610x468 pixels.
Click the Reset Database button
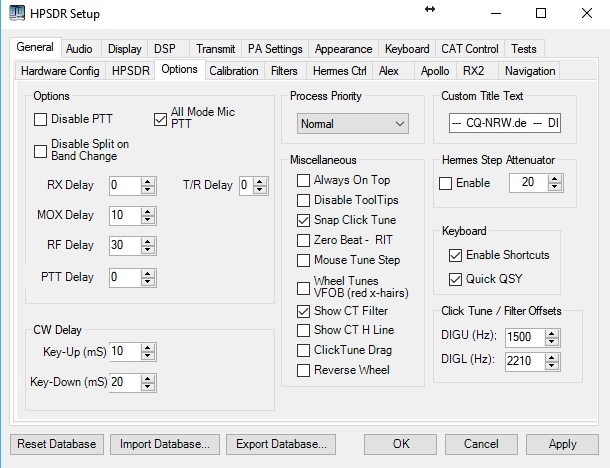tap(57, 444)
